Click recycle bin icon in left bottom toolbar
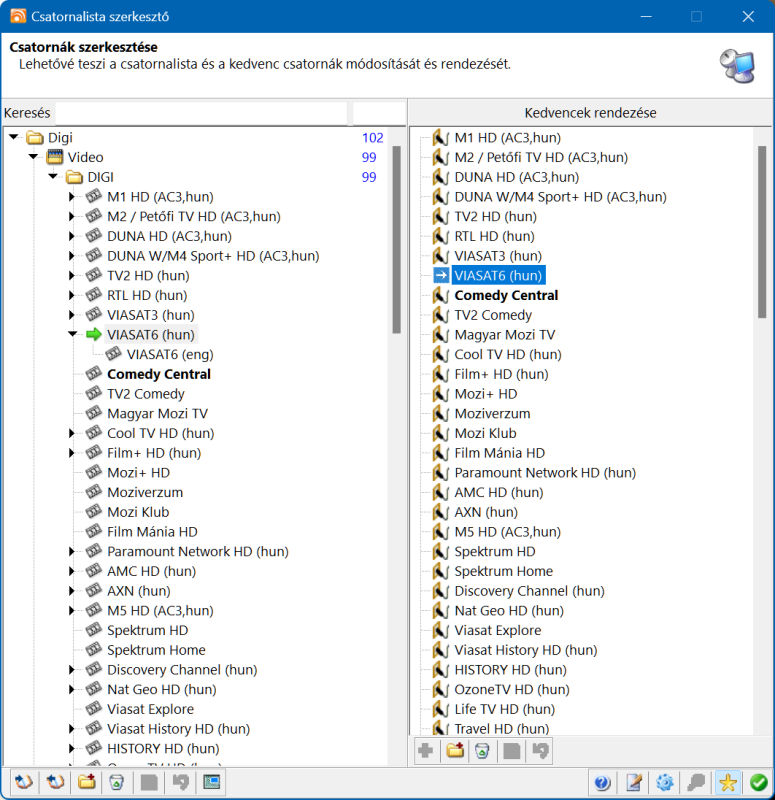 117,782
